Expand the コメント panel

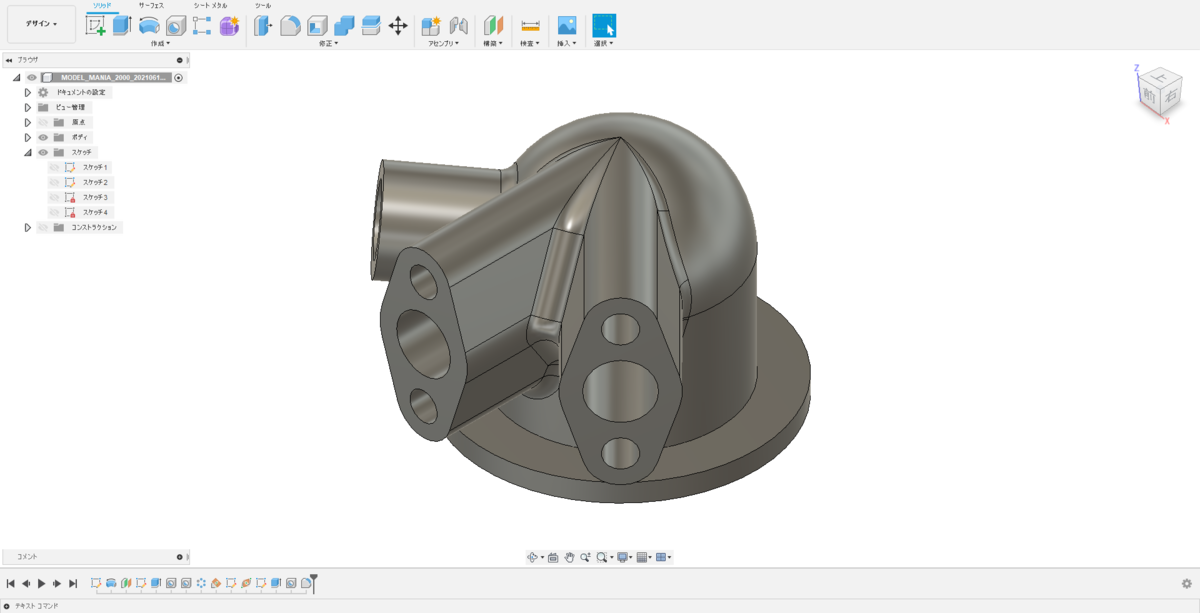point(181,557)
